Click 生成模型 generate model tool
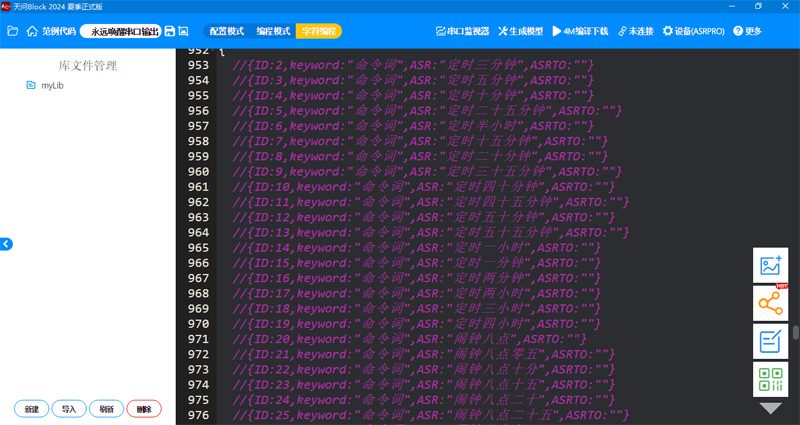This screenshot has height=425, width=800. click(x=520, y=31)
